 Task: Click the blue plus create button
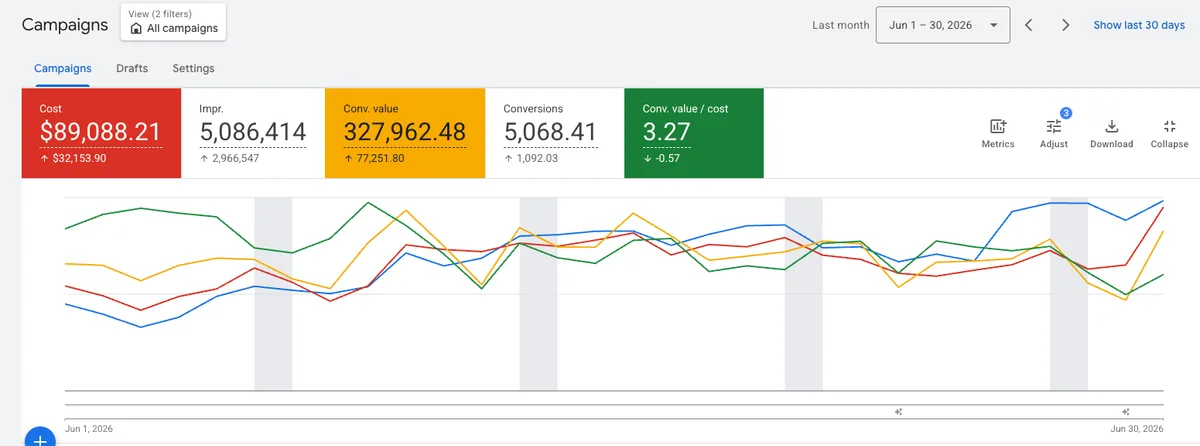[40, 438]
